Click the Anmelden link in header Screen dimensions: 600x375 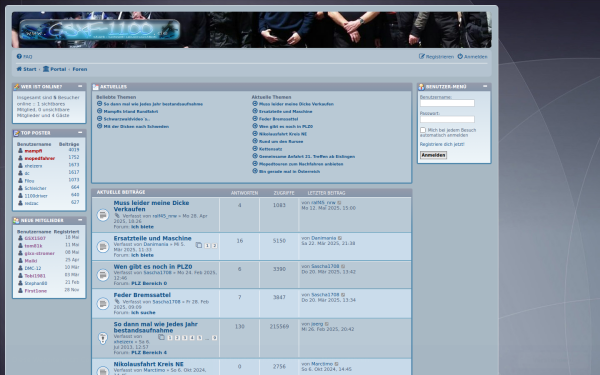pos(473,57)
